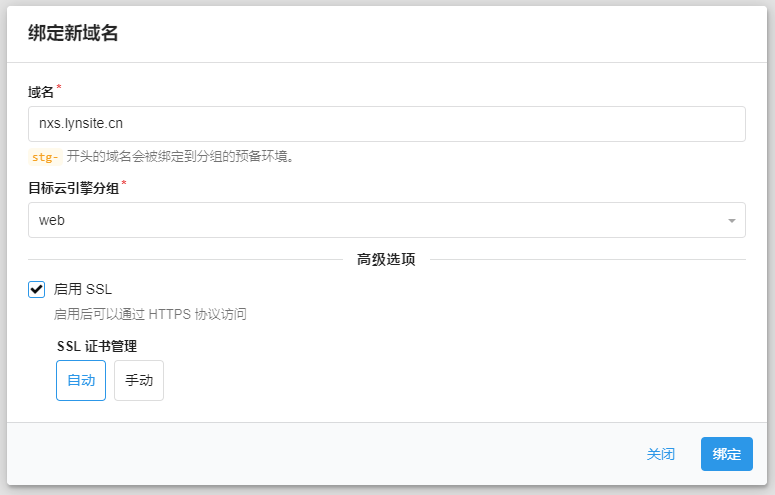The height and width of the screenshot is (495, 775).
Task: Click the 高级选项 section divider heading
Action: [386, 260]
